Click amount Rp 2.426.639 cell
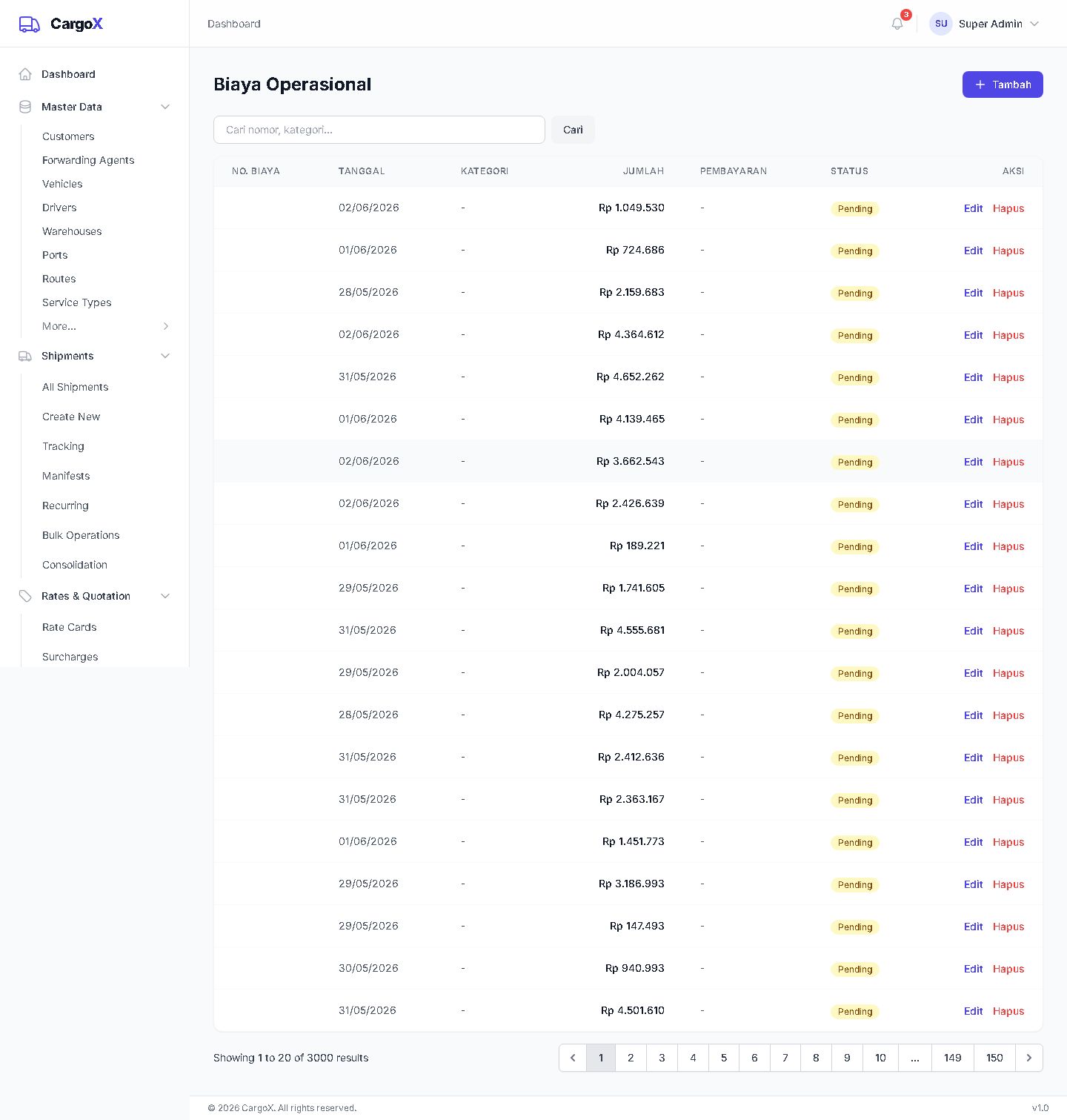1067x1120 pixels. point(630,503)
